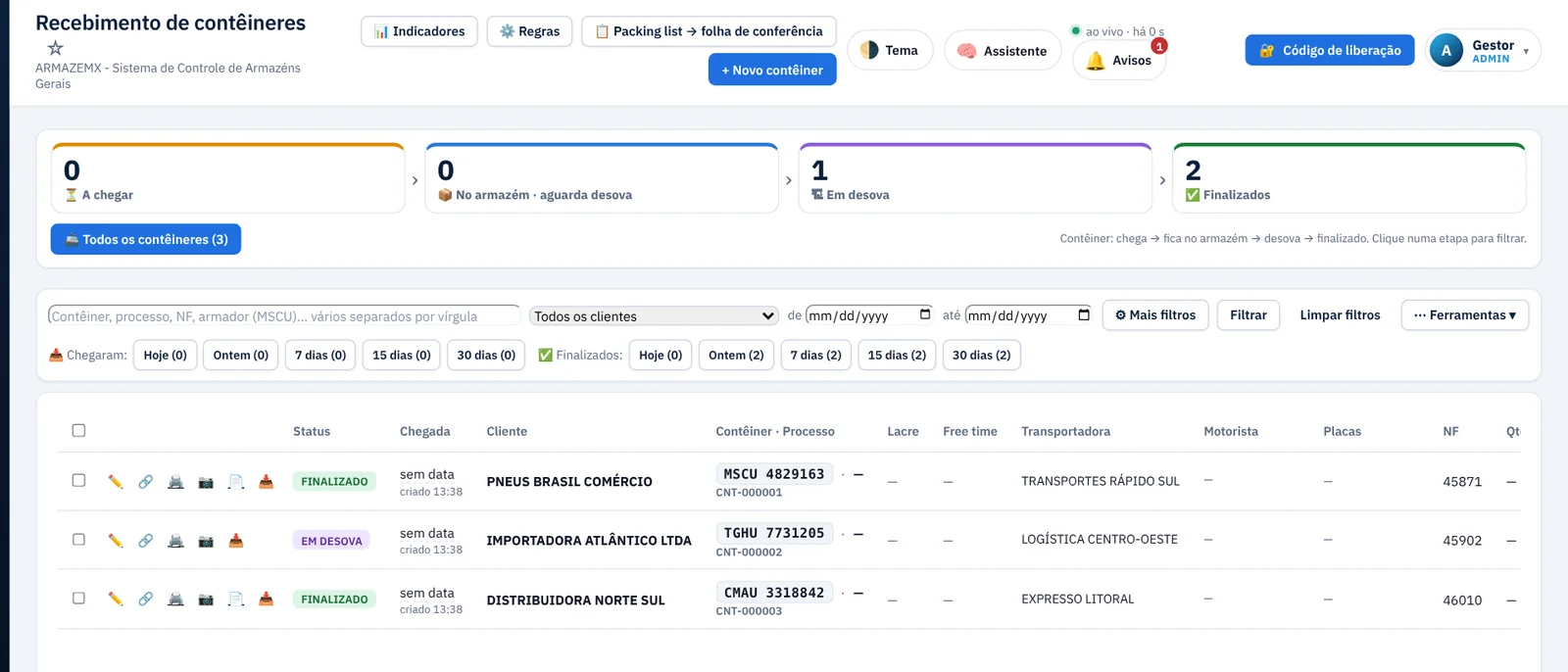This screenshot has width=1568, height=672.
Task: Click the link icon in the CMAU 3318842 row
Action: [145, 600]
